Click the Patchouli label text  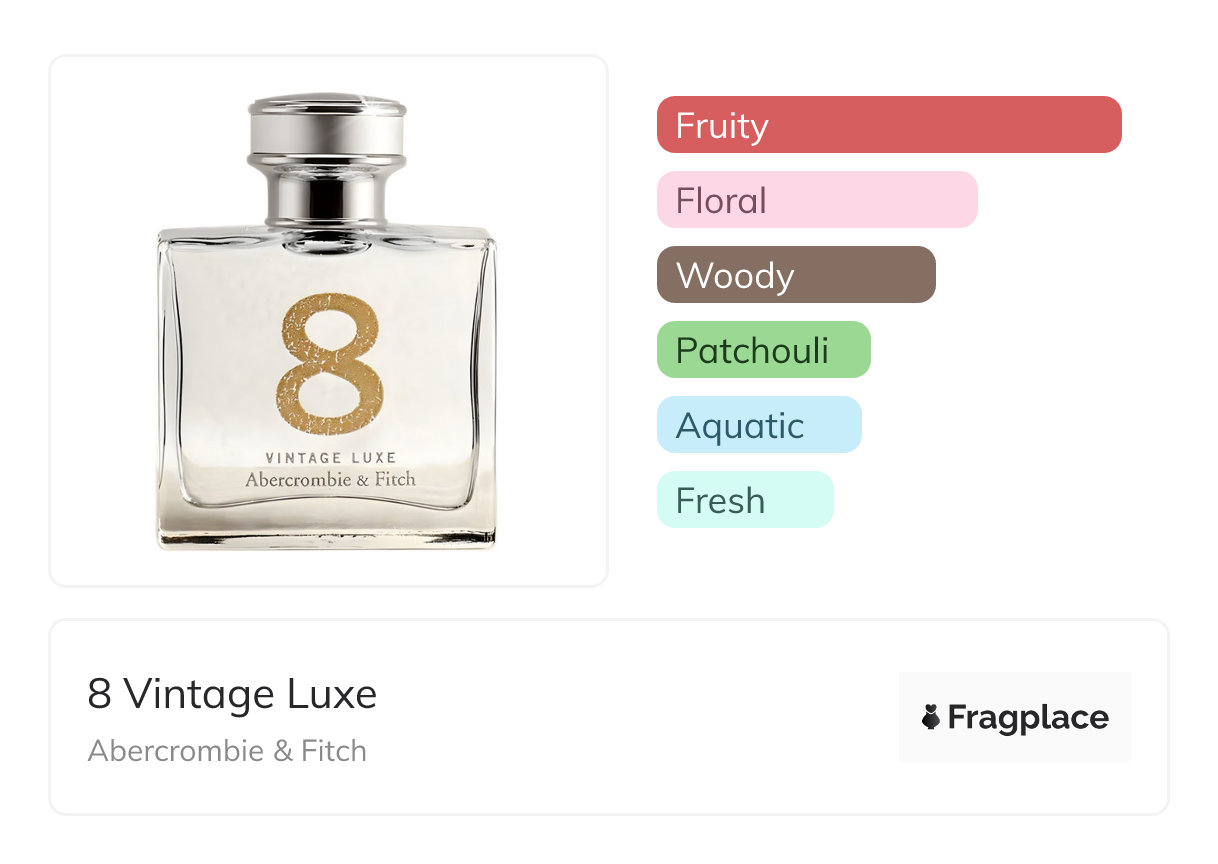[752, 350]
